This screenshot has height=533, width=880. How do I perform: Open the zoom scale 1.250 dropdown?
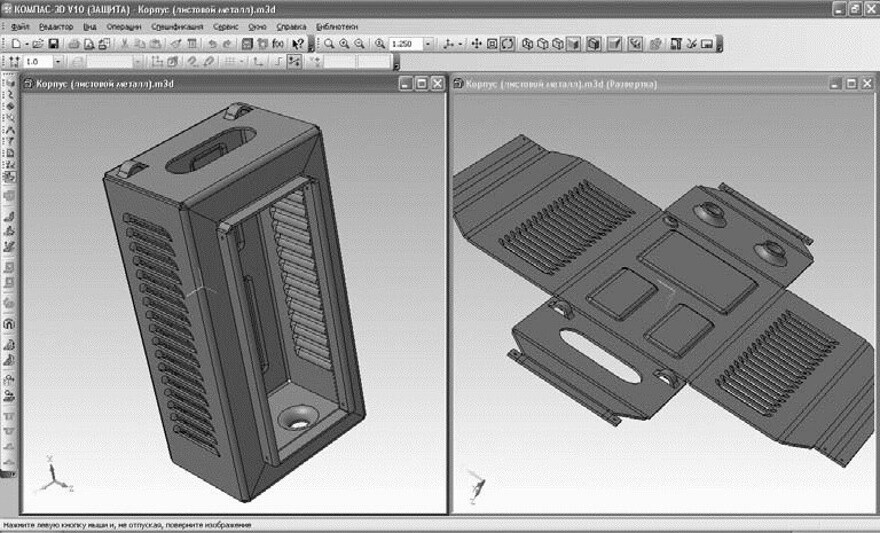pos(428,45)
